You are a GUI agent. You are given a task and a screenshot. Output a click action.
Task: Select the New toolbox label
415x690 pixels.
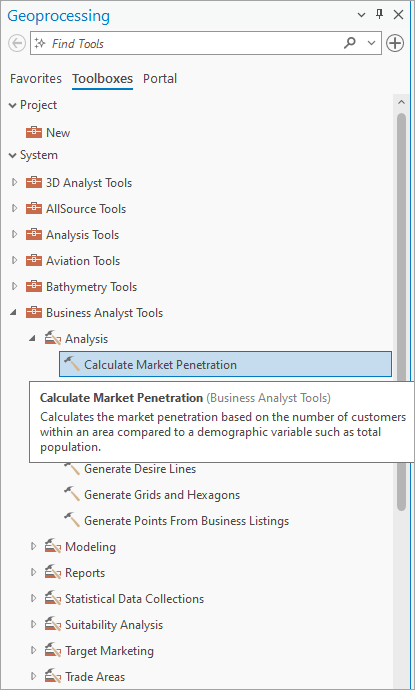tap(58, 133)
